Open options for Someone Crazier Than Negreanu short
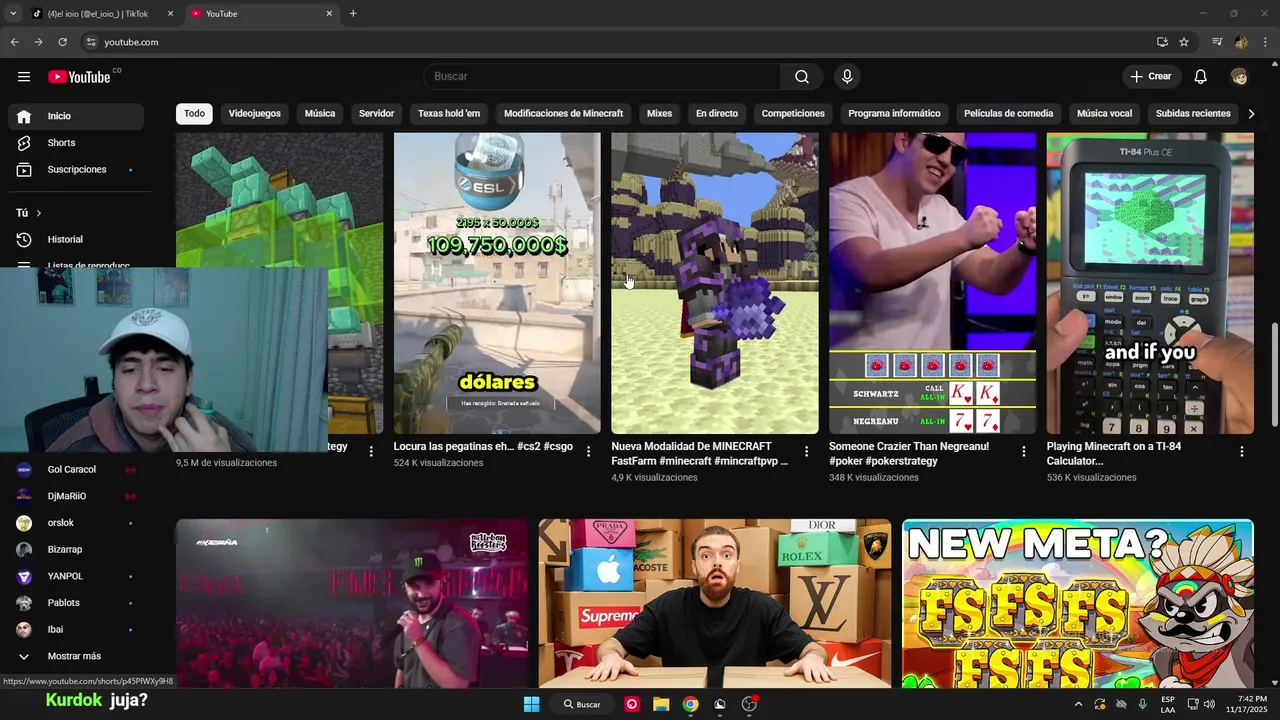The width and height of the screenshot is (1280, 720). 1024,452
